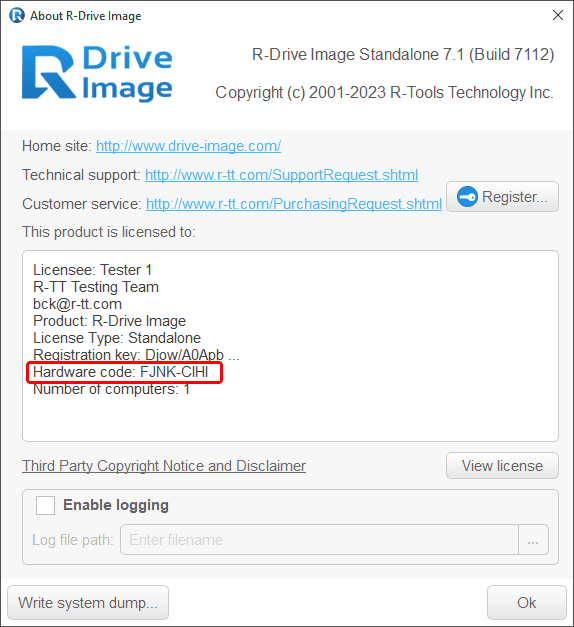Open the PurchasingRequest.shtml customer service link

(294, 204)
